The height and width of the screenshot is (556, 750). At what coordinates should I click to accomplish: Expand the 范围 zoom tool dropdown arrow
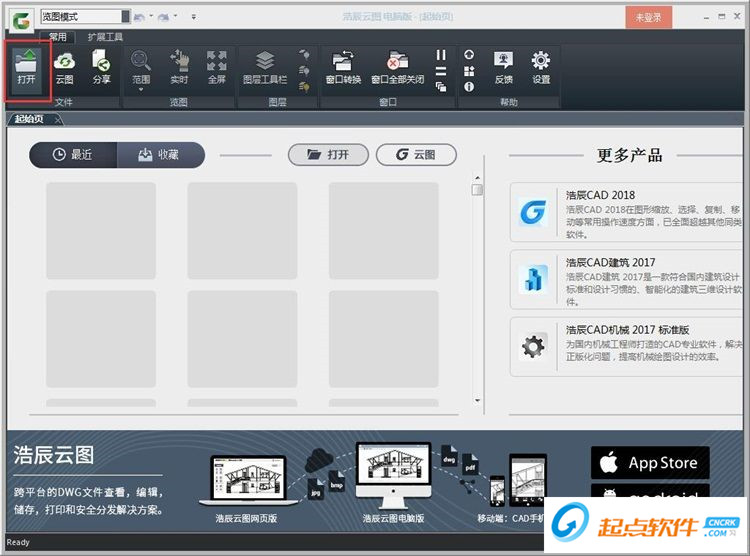141,89
